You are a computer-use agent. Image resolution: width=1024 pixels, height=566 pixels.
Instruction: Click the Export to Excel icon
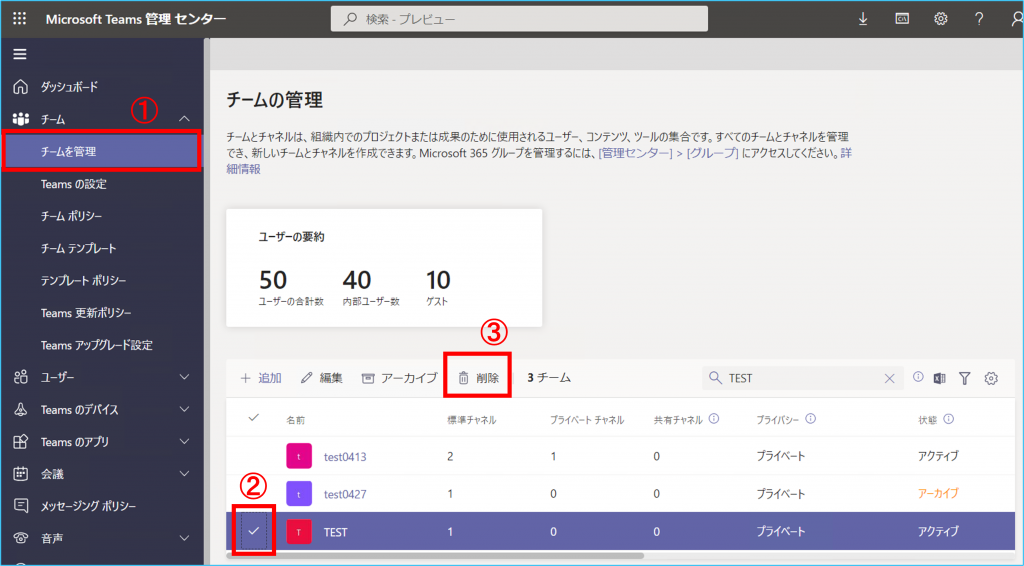940,378
